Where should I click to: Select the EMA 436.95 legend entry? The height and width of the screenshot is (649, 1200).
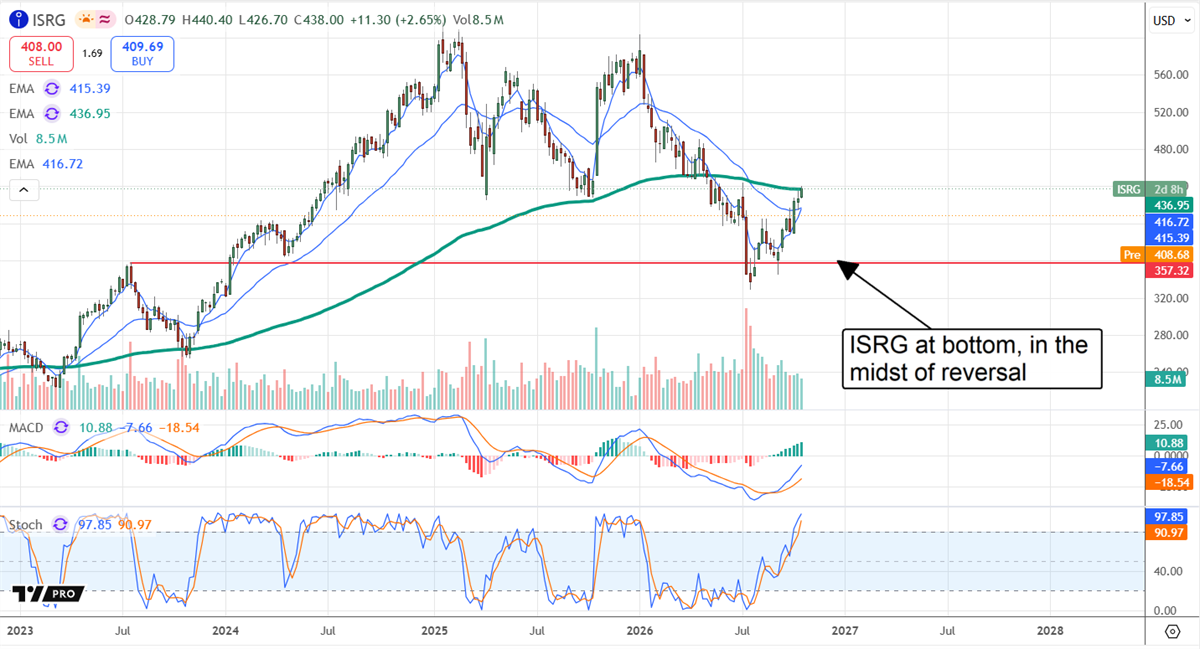60,113
